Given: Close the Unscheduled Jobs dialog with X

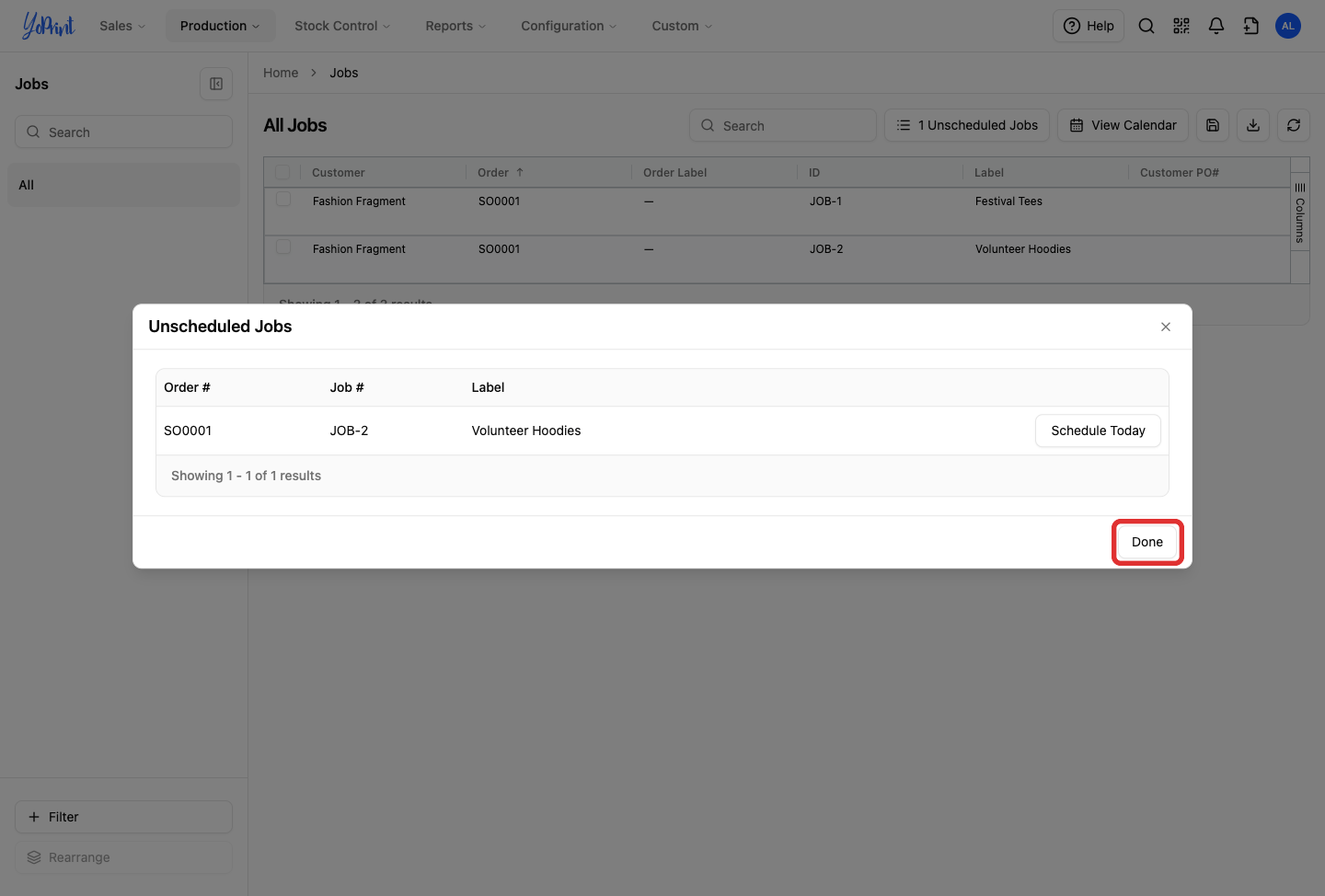Looking at the screenshot, I should click(x=1166, y=327).
